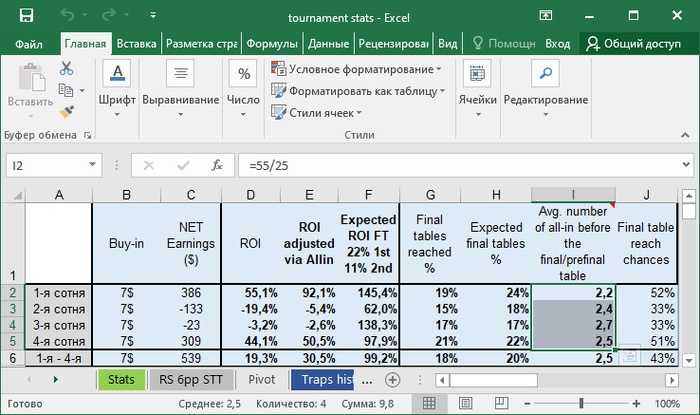
Task: Open Буфер обмена dialog launcher
Action: pyautogui.click(x=88, y=135)
